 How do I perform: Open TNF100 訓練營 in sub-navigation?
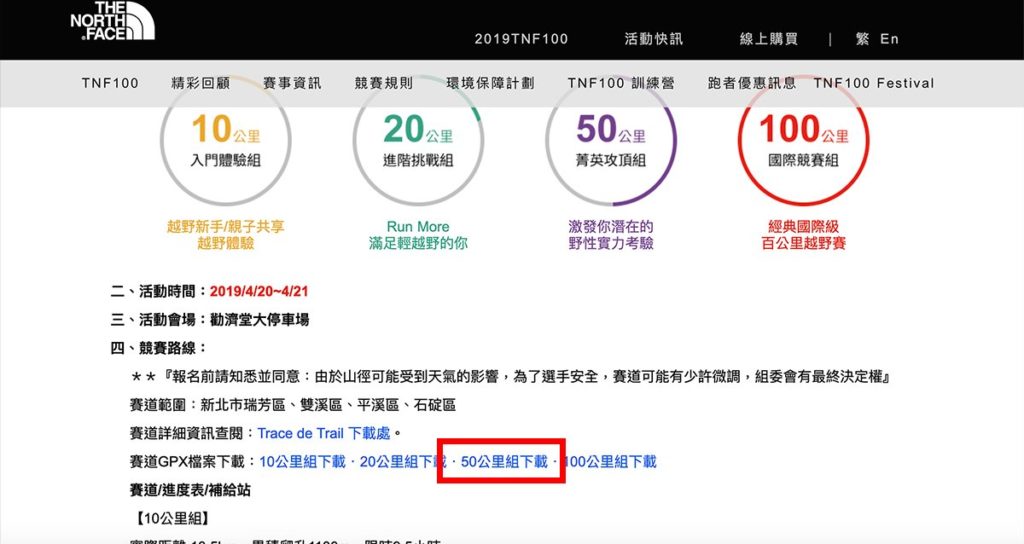[620, 84]
